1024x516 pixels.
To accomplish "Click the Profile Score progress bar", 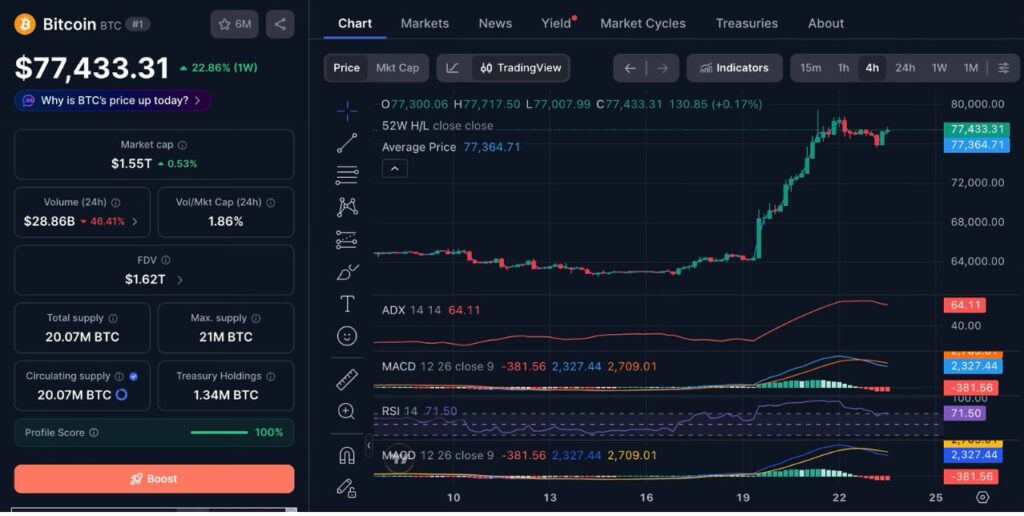I will tap(219, 432).
